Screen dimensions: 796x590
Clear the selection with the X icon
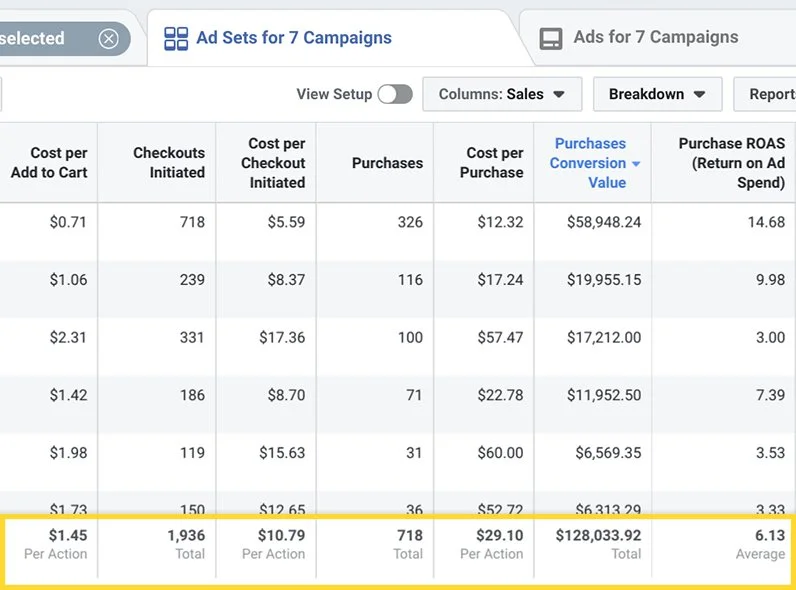(x=109, y=39)
